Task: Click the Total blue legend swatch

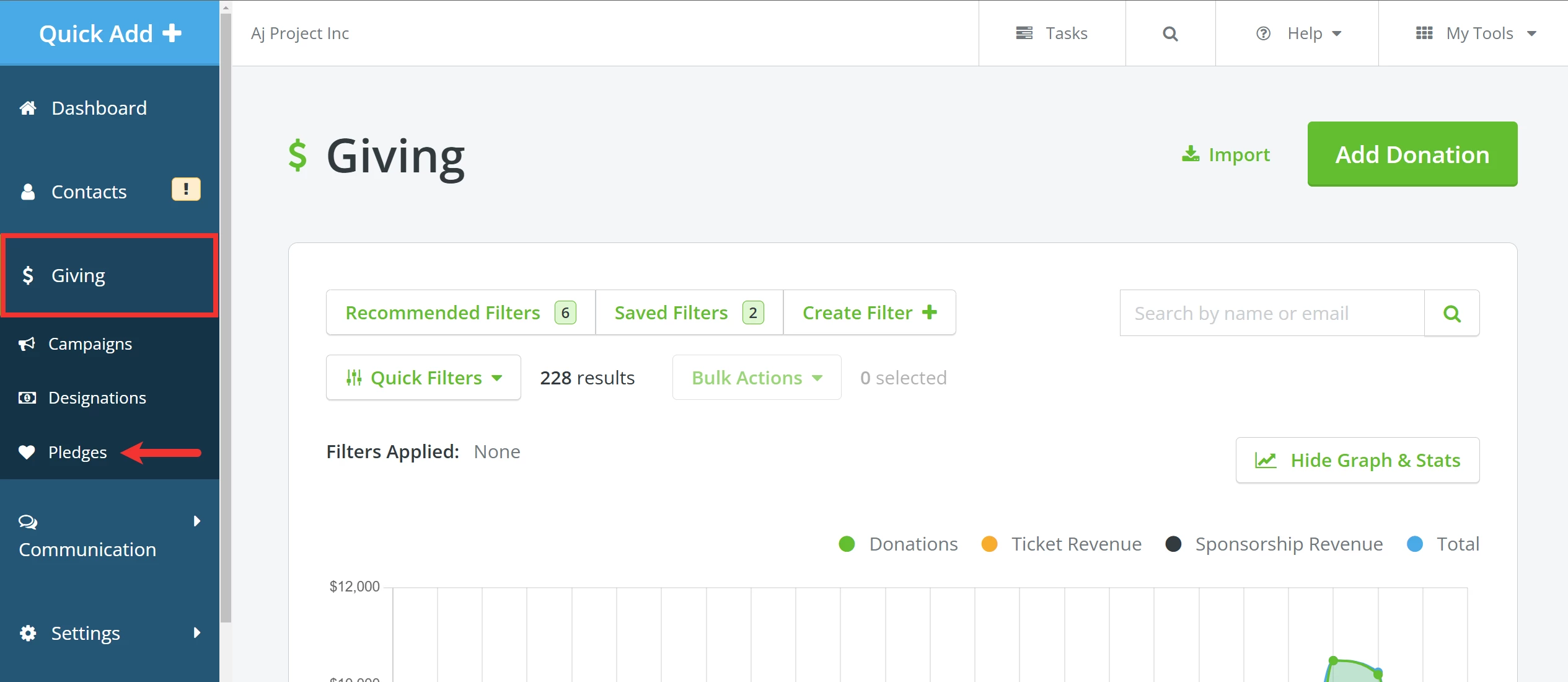Action: [1415, 544]
